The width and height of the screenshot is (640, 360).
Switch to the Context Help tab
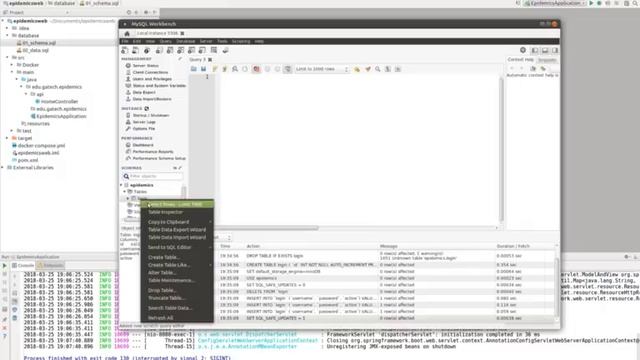click(520, 60)
